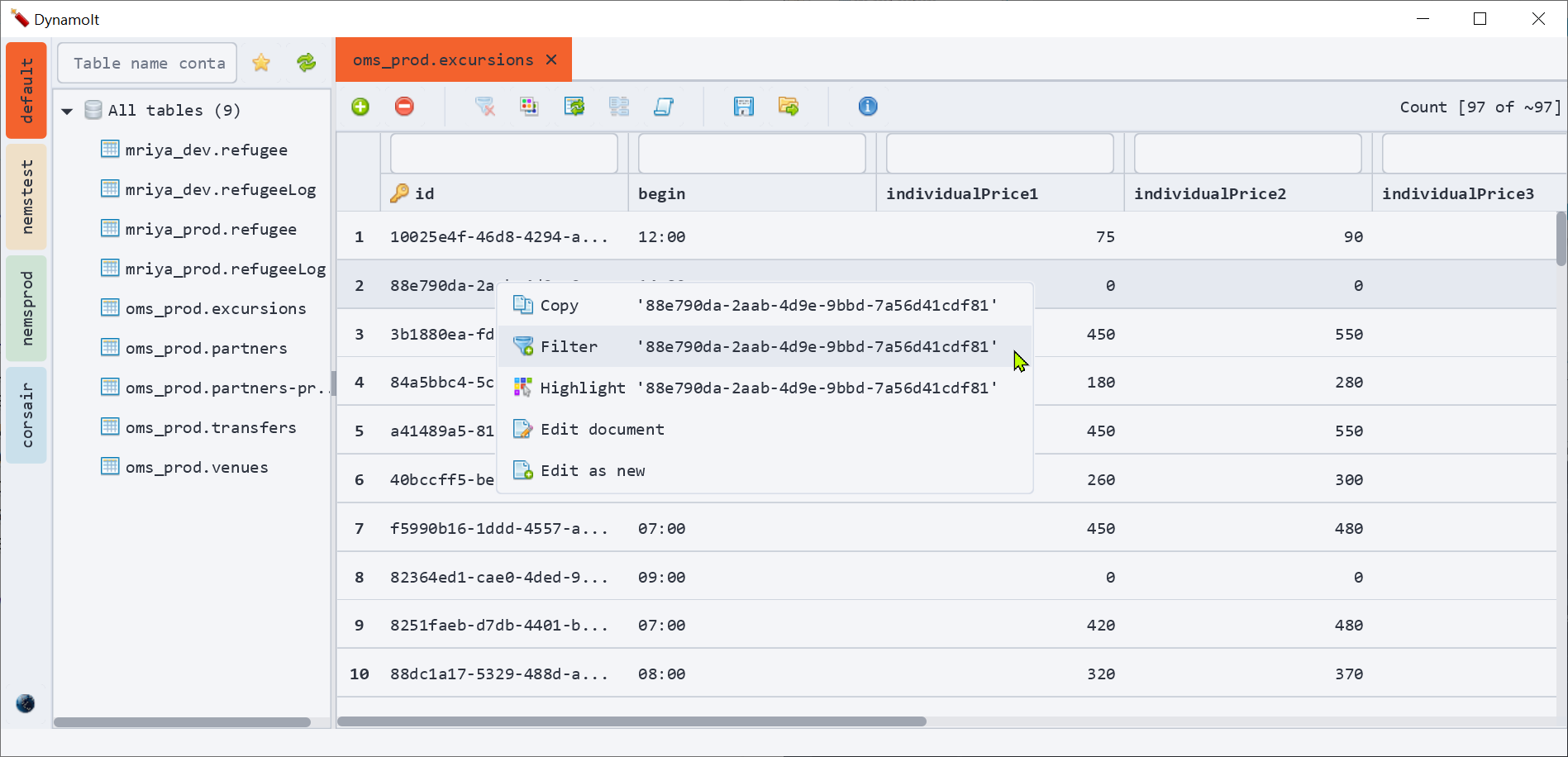Click the key icon beside the id header
This screenshot has height=757, width=1568.
pyautogui.click(x=399, y=193)
